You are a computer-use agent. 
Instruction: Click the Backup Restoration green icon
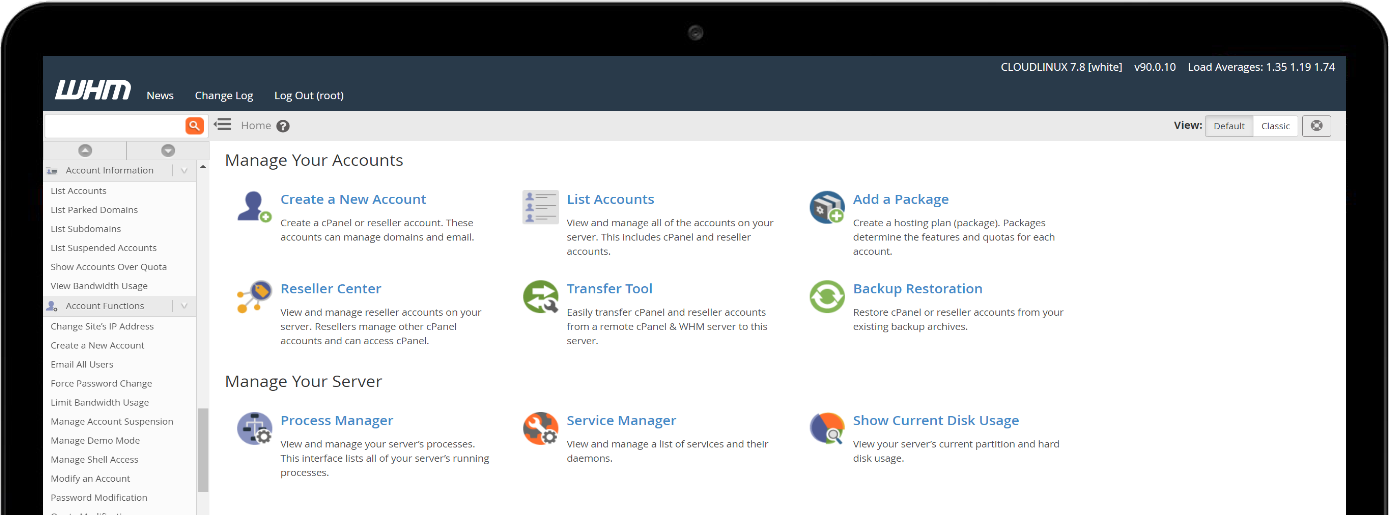[x=827, y=296]
